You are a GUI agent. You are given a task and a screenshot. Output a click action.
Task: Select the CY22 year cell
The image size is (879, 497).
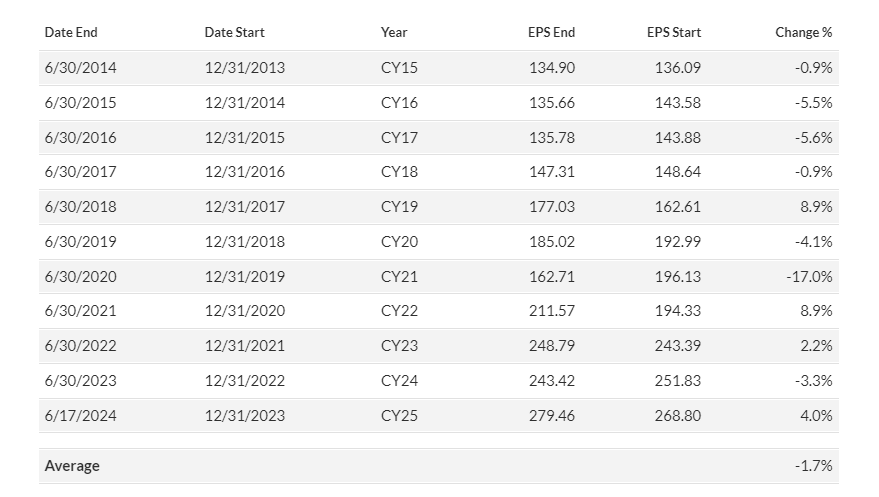pyautogui.click(x=399, y=311)
